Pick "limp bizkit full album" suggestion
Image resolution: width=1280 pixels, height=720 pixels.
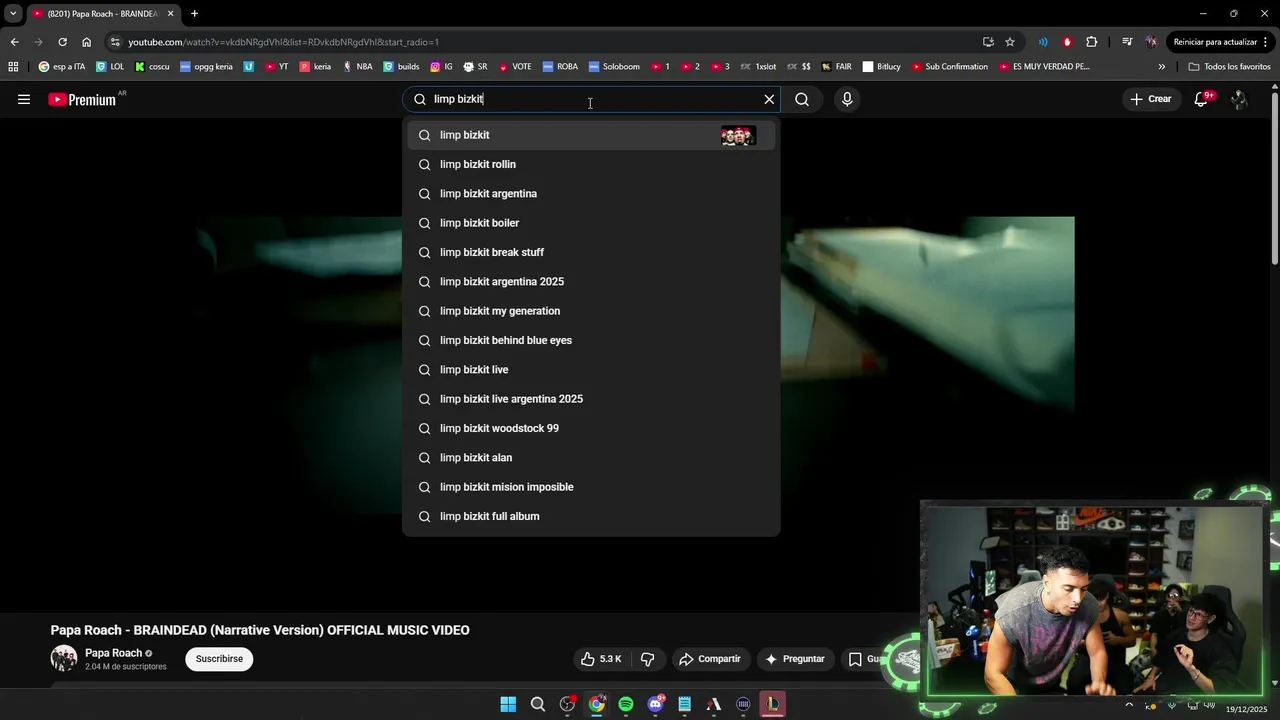click(x=591, y=516)
